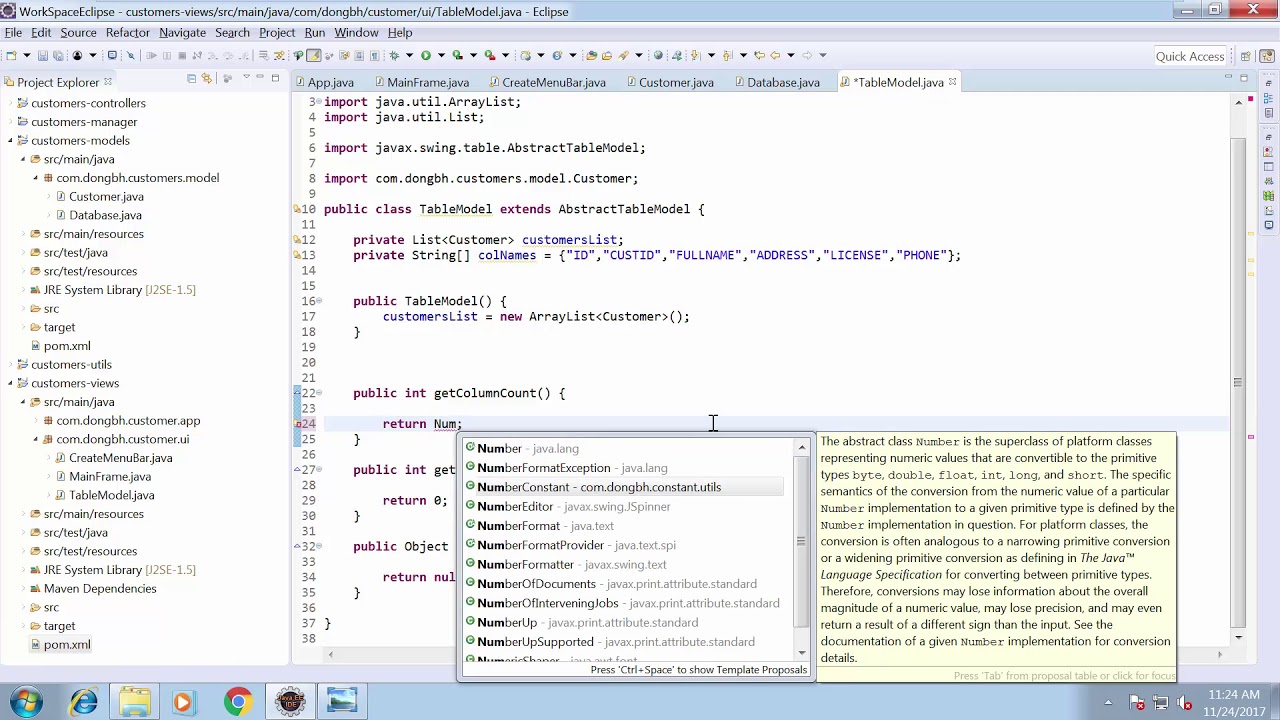The height and width of the screenshot is (720, 1280).
Task: Toggle Mark Occurrences highlighter icon
Action: click(314, 55)
